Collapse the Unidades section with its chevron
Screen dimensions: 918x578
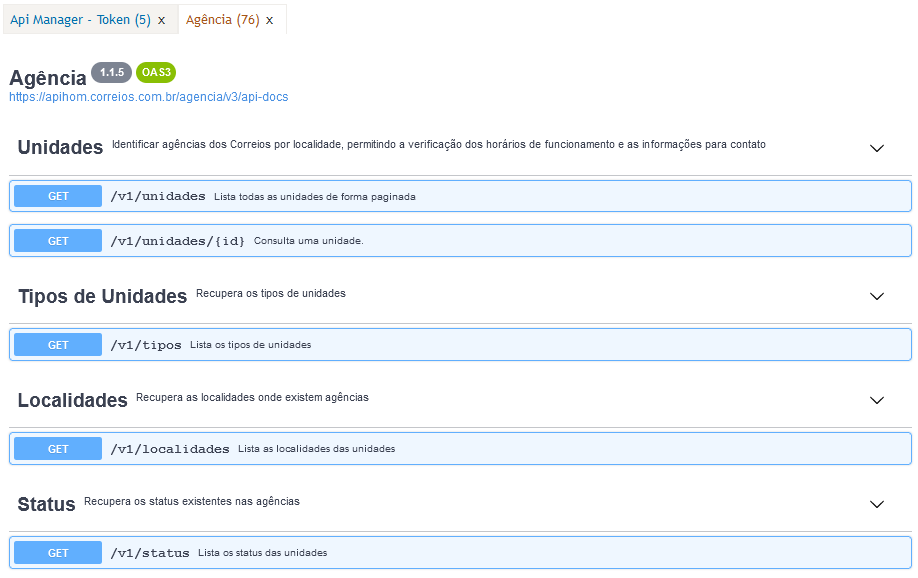pyautogui.click(x=876, y=148)
